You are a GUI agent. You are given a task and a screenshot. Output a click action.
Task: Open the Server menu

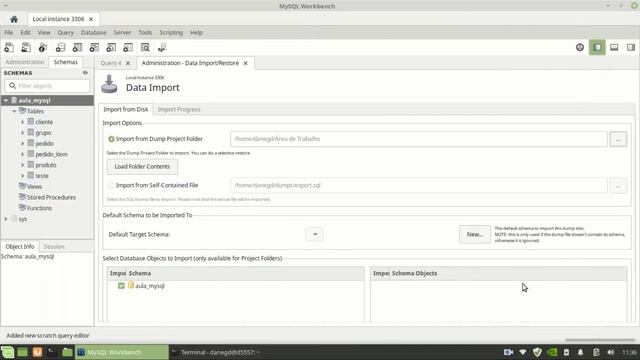tap(122, 33)
